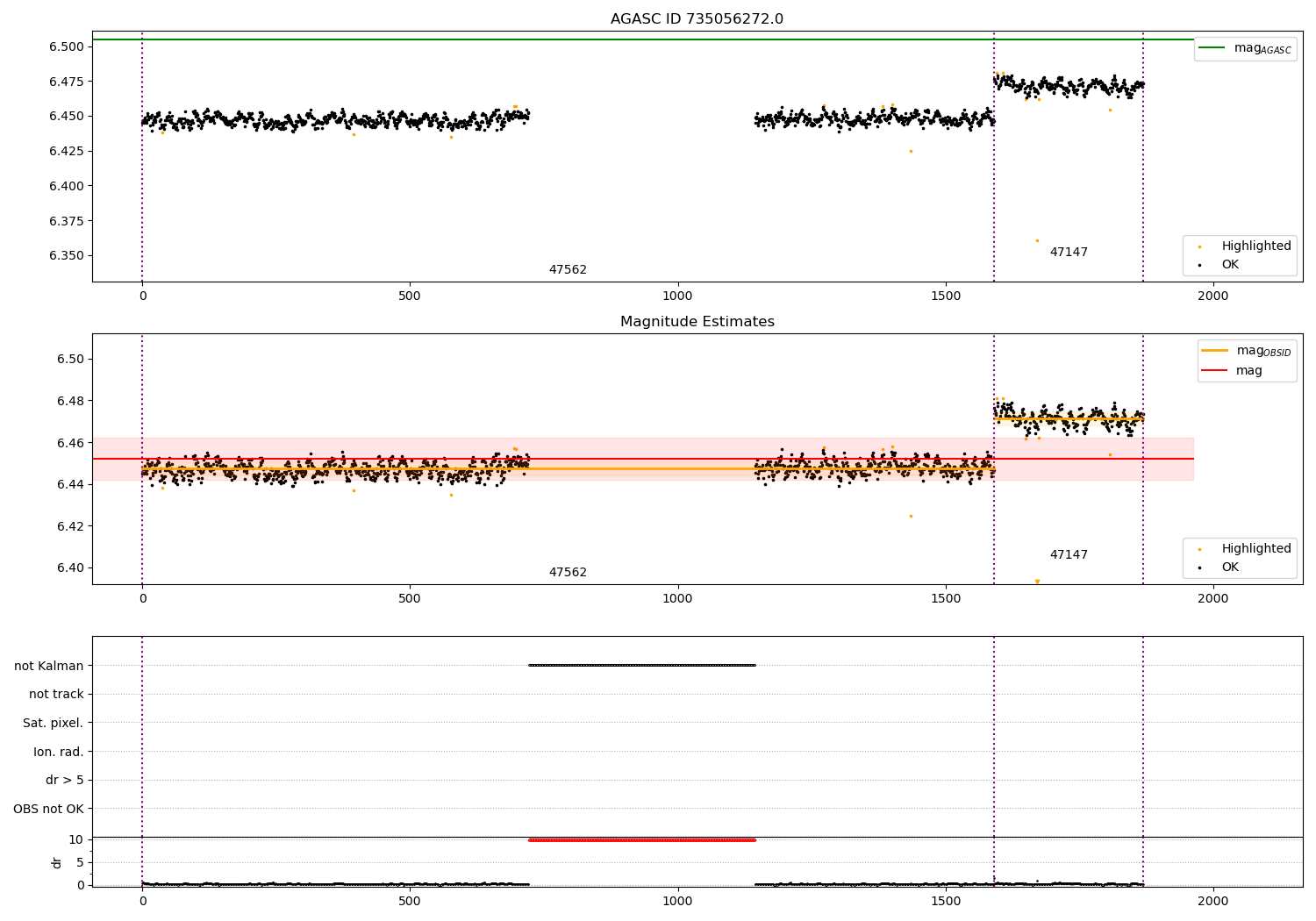This screenshot has height=921, width=1316.
Task: Click the '6.42' y-axis tick label
Action: click(x=70, y=526)
